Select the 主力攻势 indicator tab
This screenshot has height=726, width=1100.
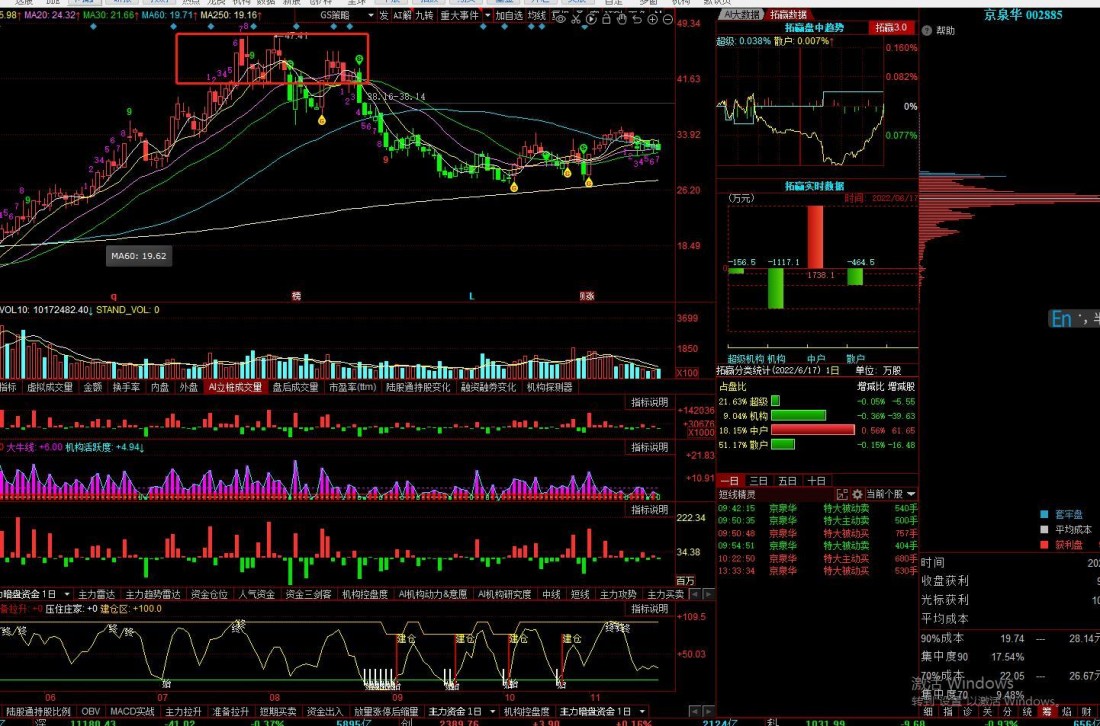[618, 594]
